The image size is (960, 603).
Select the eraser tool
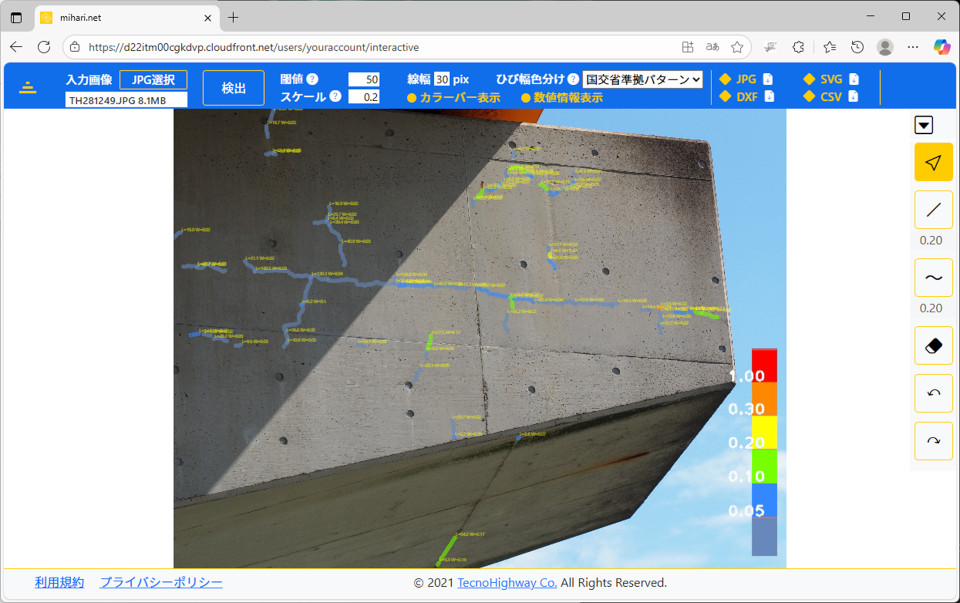pyautogui.click(x=933, y=345)
